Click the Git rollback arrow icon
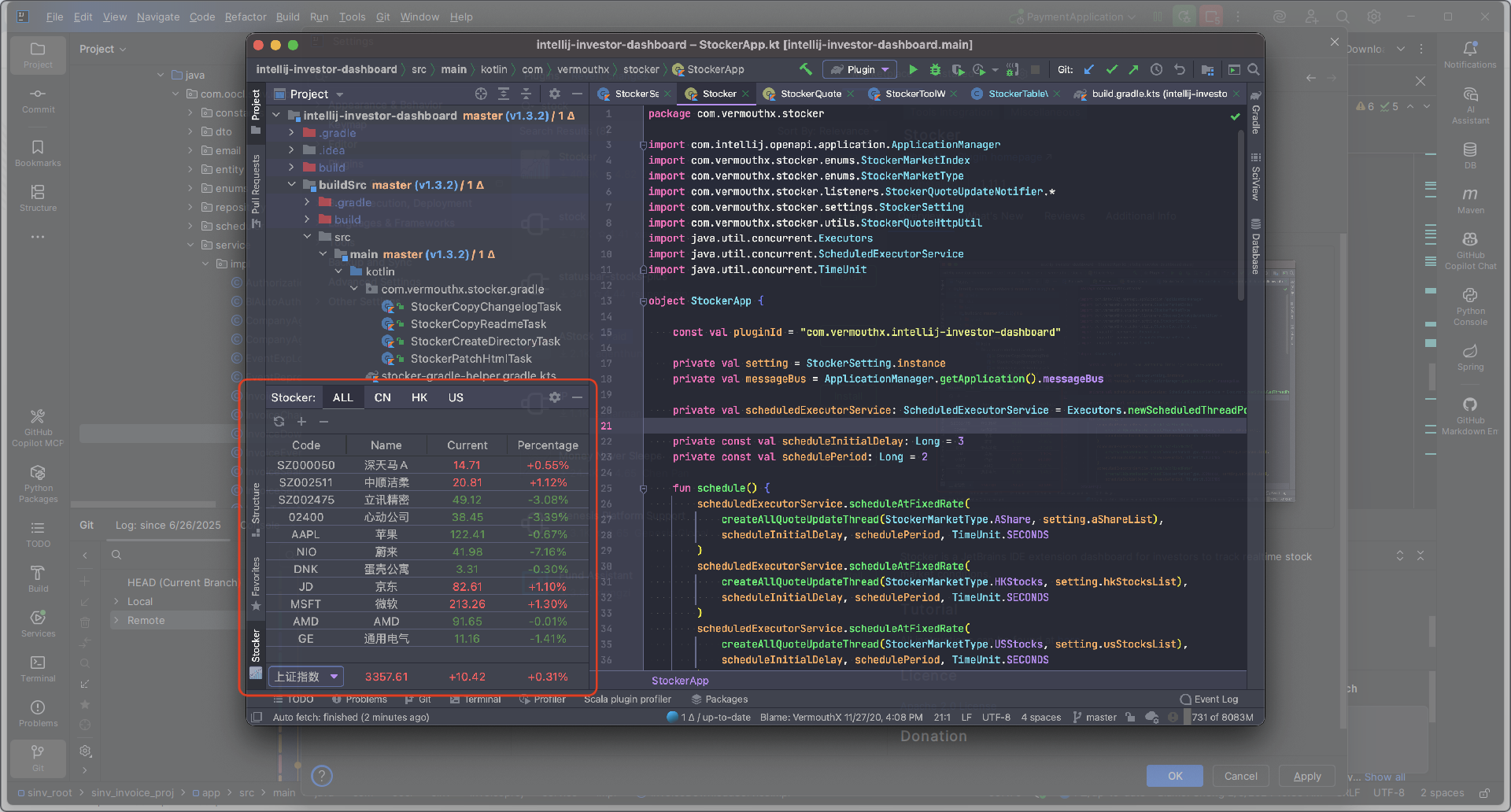The image size is (1511, 812). point(1179,69)
